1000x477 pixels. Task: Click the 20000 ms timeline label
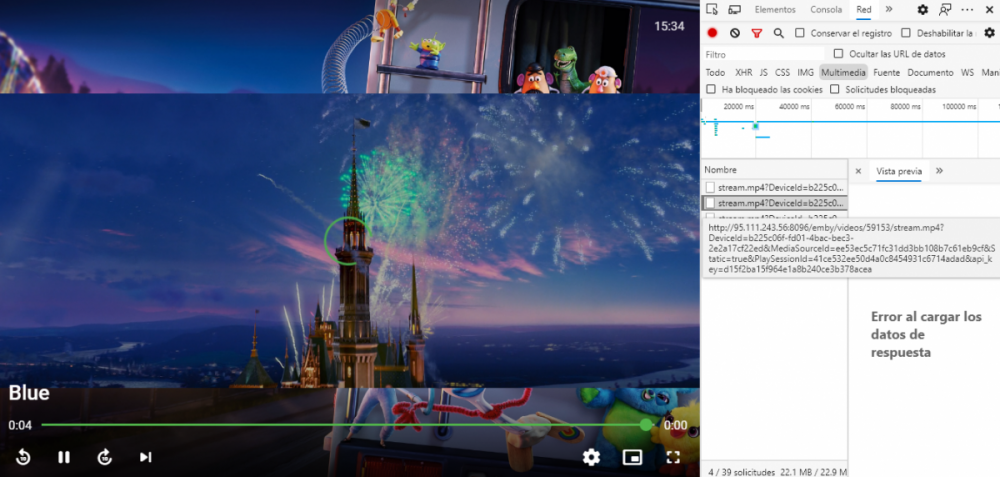(x=739, y=106)
